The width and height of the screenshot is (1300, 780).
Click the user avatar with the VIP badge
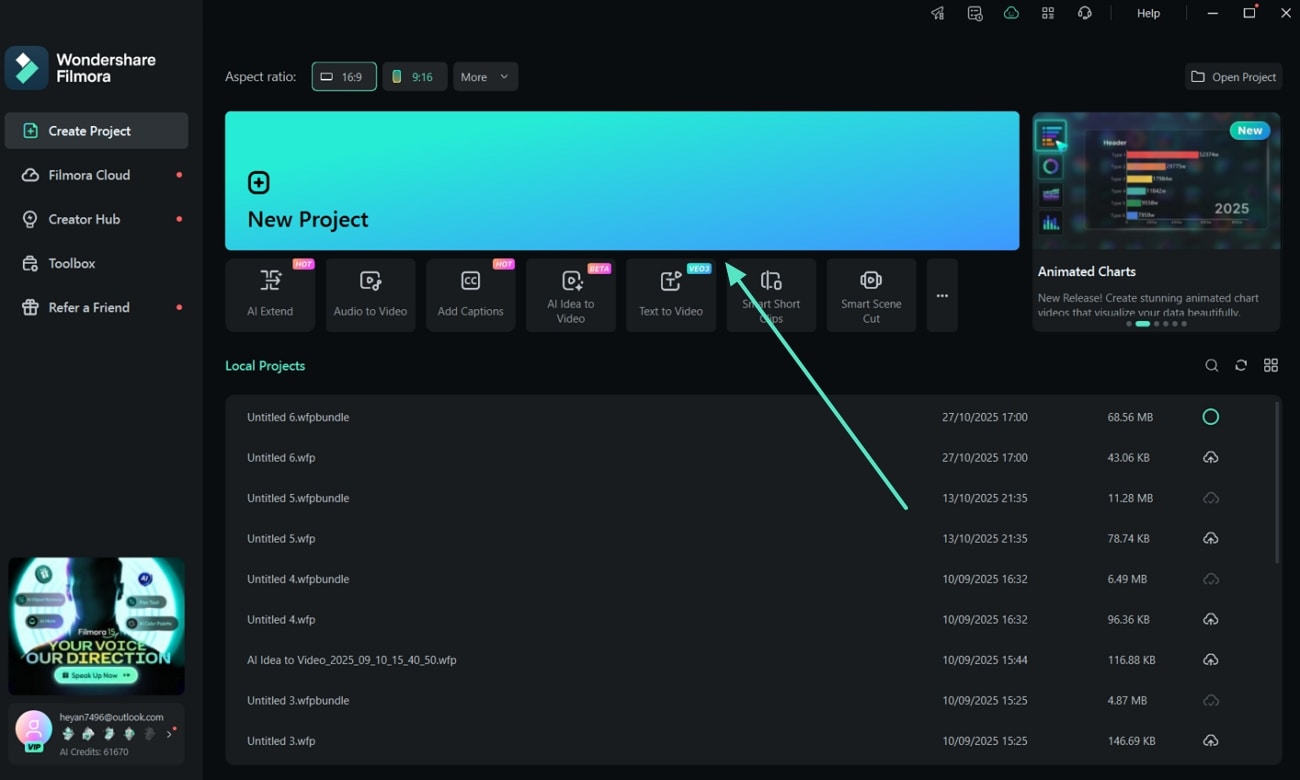click(x=33, y=730)
